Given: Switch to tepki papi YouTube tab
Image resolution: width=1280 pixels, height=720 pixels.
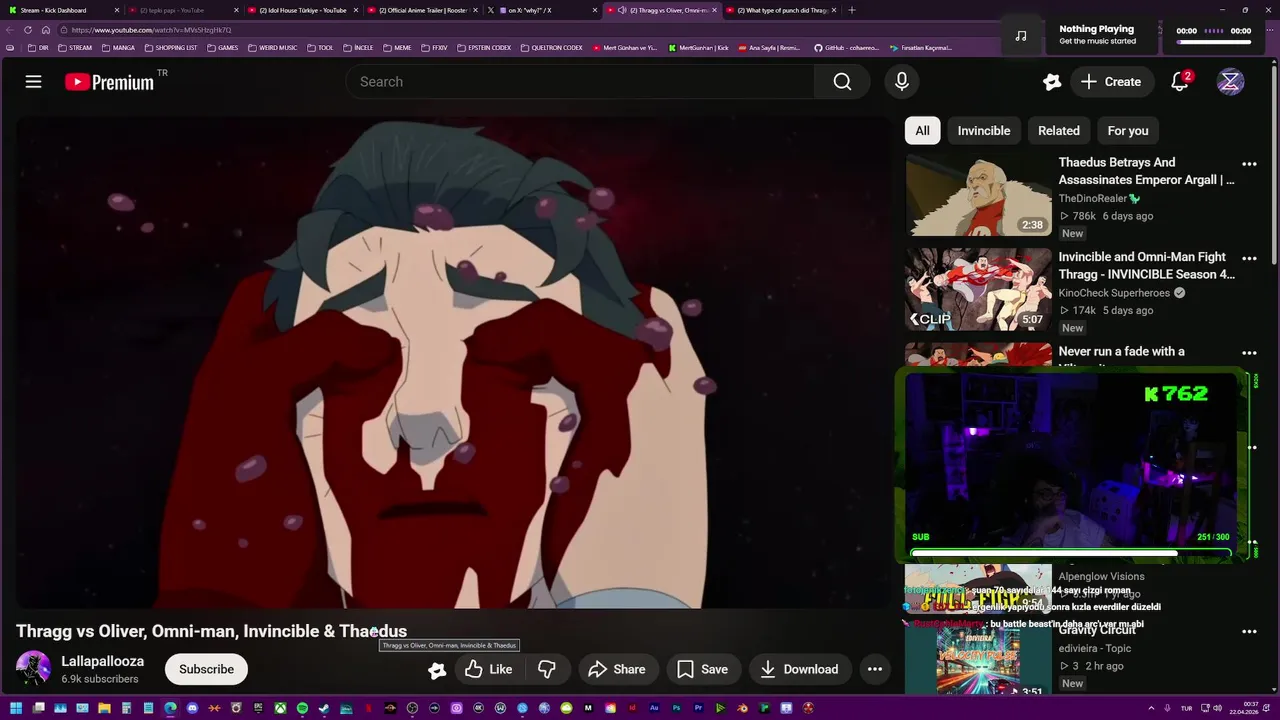Looking at the screenshot, I should (182, 10).
